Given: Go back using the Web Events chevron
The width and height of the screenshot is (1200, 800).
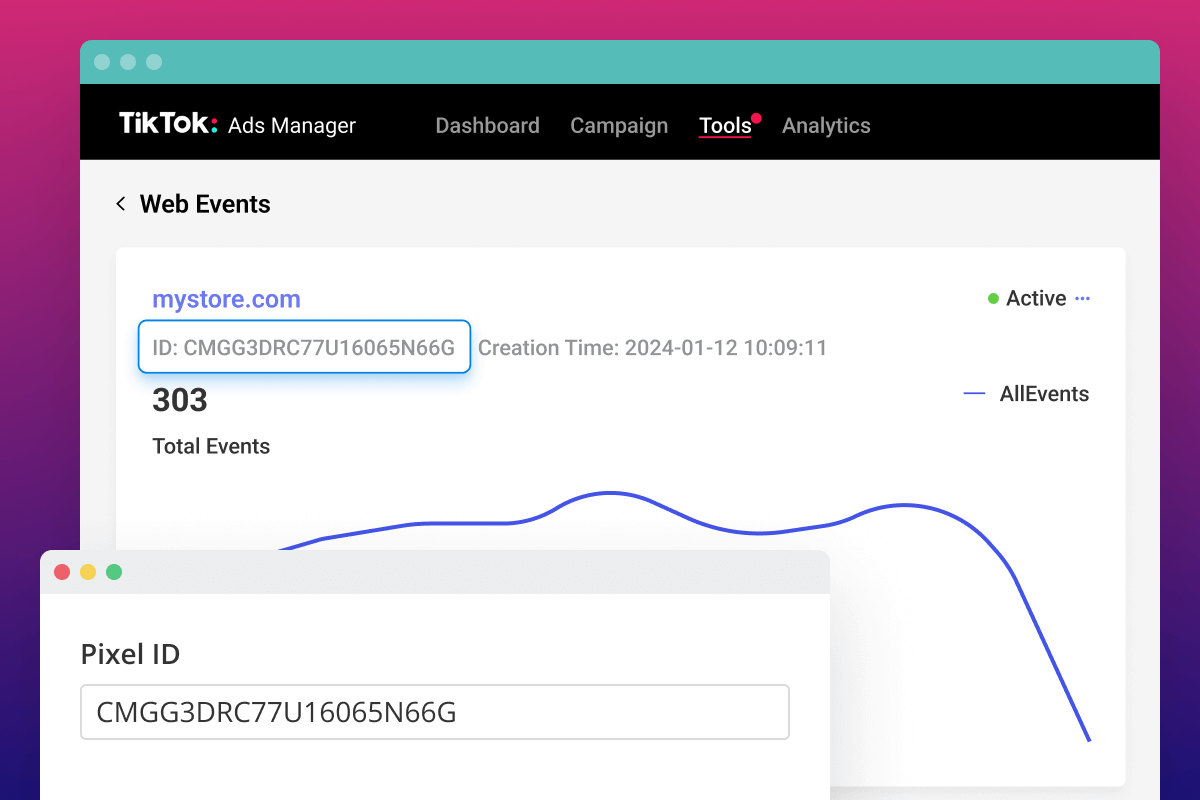Looking at the screenshot, I should tap(121, 204).
